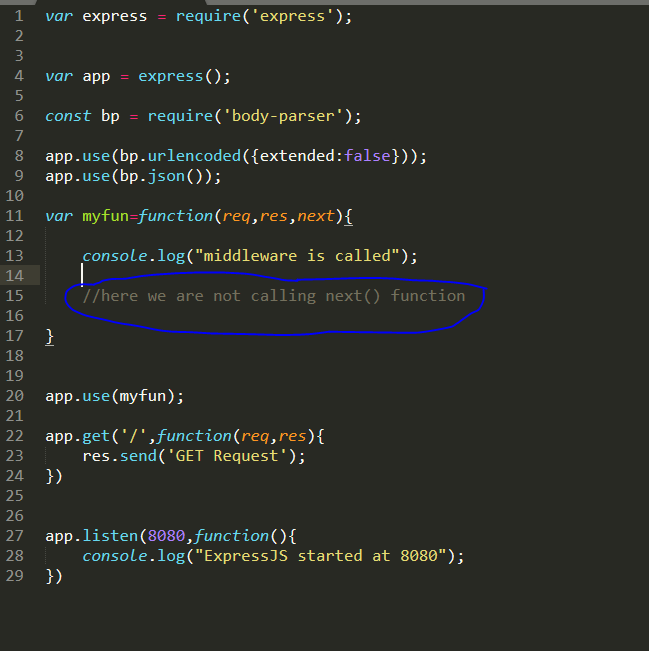Click the next parameter on line 11
This screenshot has width=649, height=651.
[x=316, y=216]
